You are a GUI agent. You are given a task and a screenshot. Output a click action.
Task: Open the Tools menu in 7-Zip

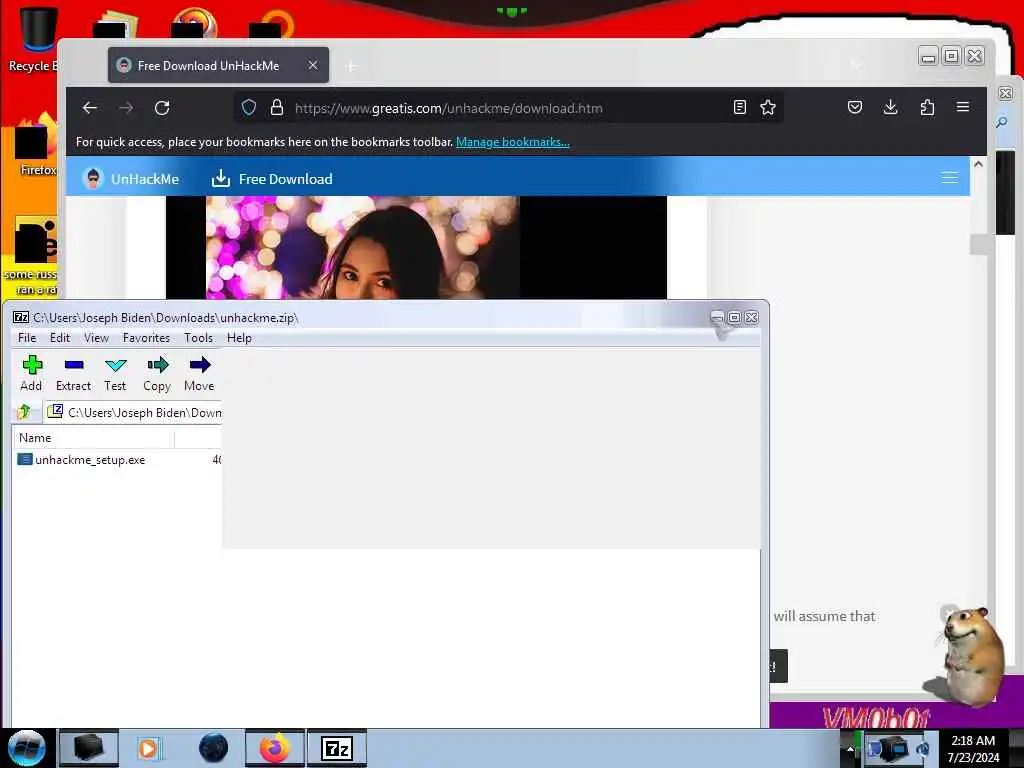tap(198, 338)
